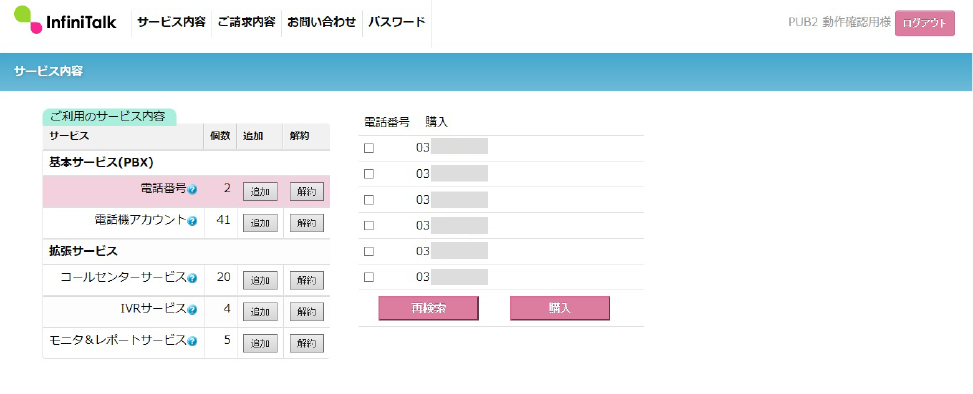Go to お問い合わせ menu item
Screen dimensions: 973x394
click(321, 22)
